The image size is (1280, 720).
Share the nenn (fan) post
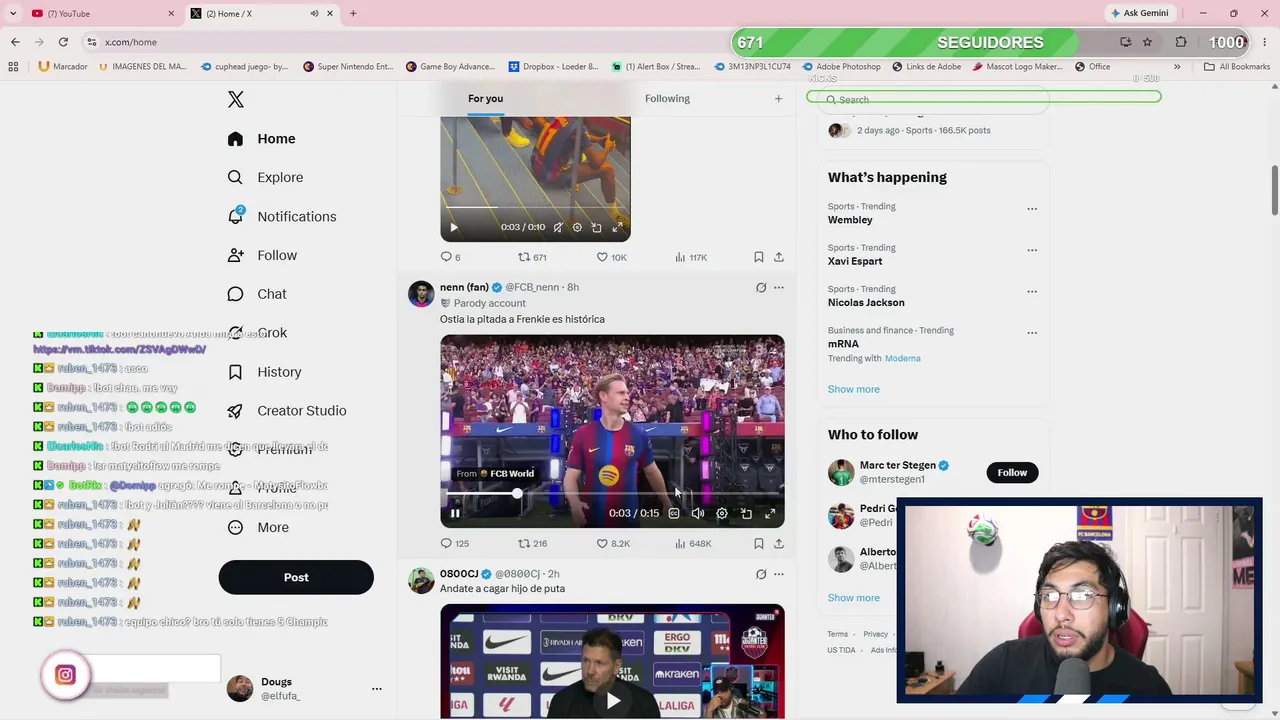[778, 544]
